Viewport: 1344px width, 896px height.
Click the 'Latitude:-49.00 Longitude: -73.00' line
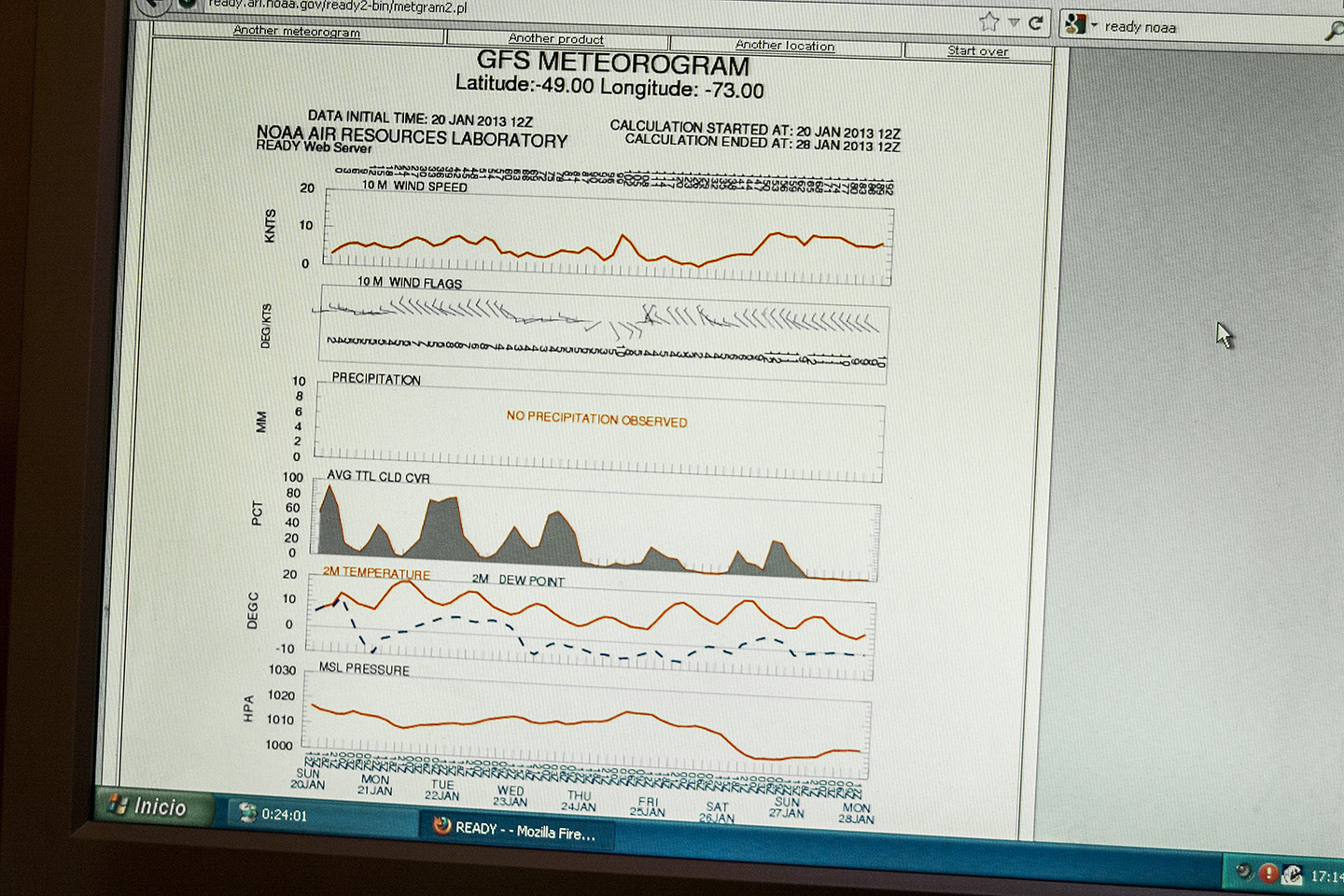[609, 87]
